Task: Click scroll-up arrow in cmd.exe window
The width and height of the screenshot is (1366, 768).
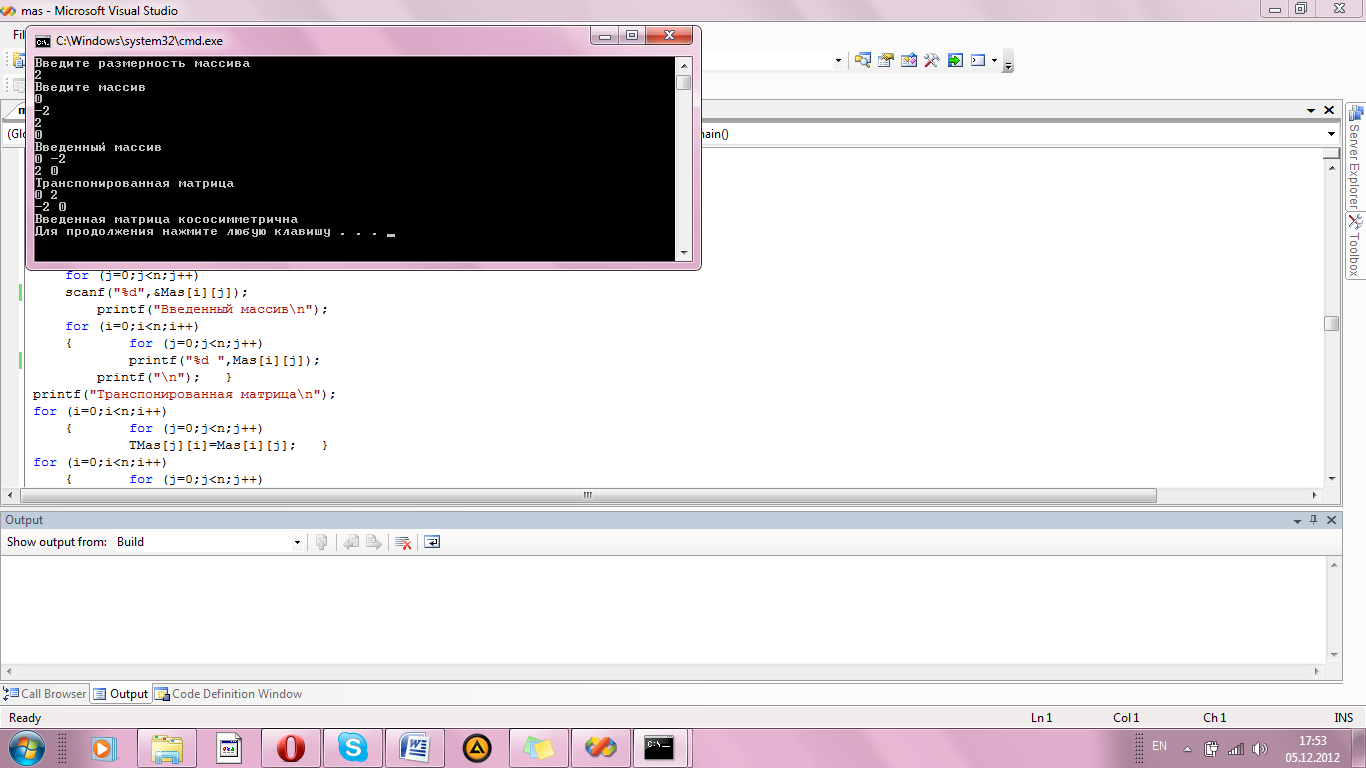Action: coord(684,65)
